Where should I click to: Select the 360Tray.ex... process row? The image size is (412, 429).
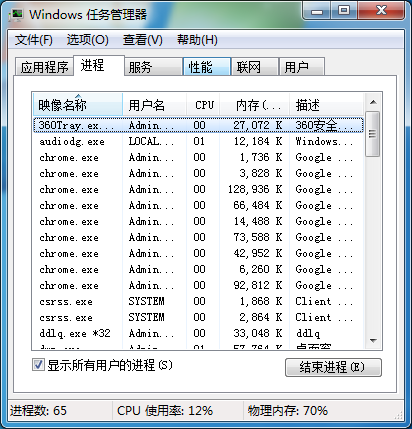198,125
